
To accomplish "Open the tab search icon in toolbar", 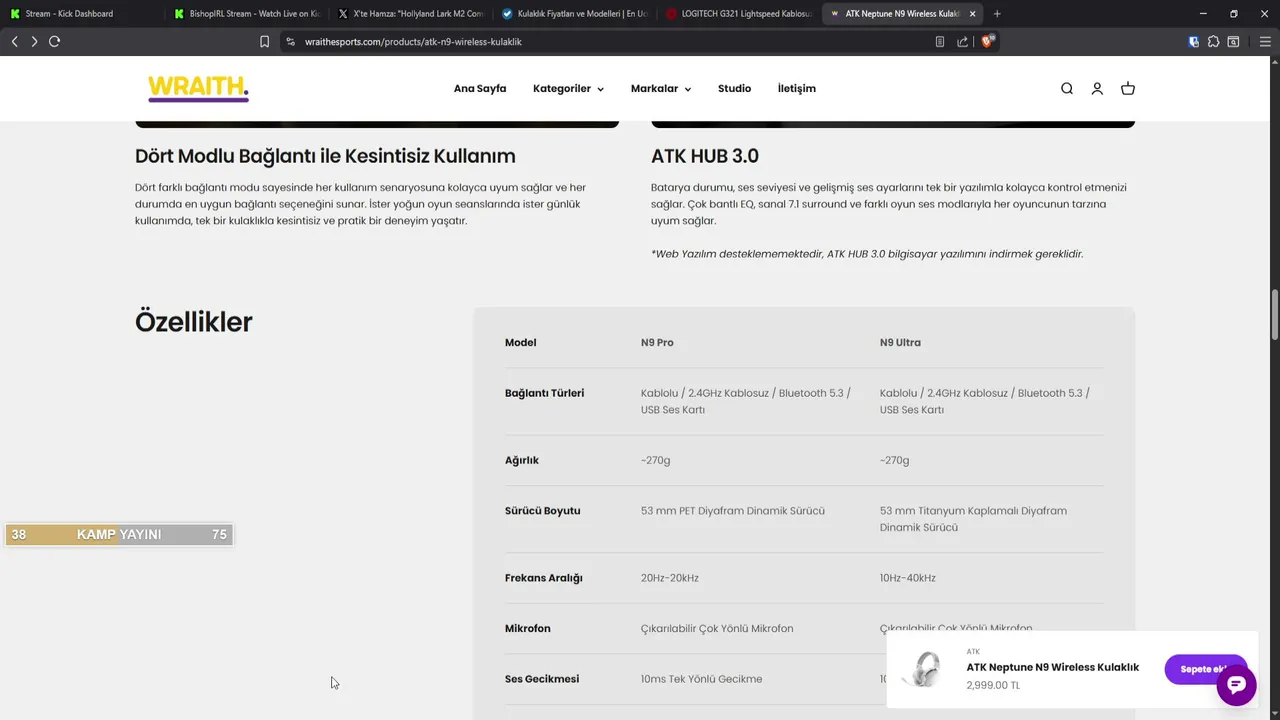I will tap(1233, 42).
